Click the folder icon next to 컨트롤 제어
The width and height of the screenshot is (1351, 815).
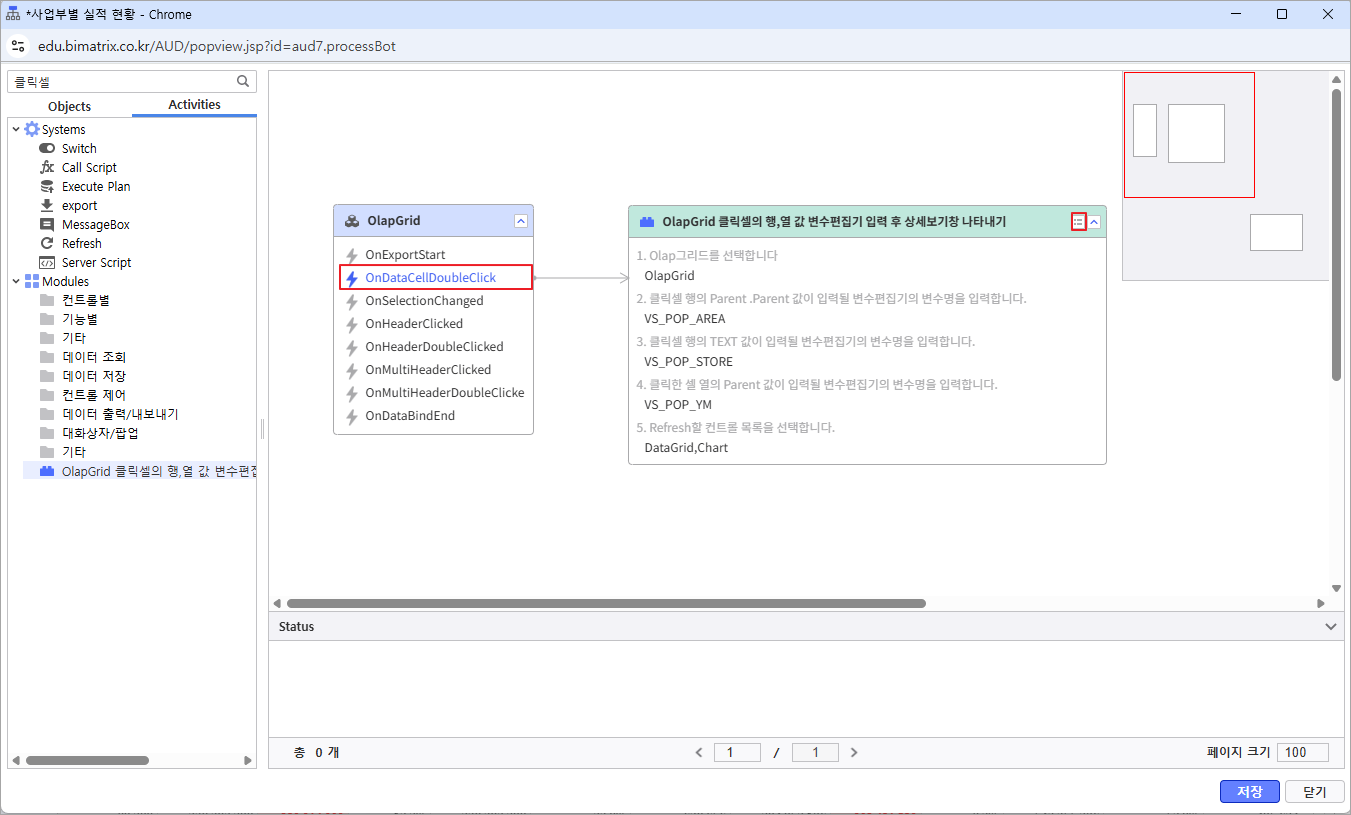(x=47, y=395)
